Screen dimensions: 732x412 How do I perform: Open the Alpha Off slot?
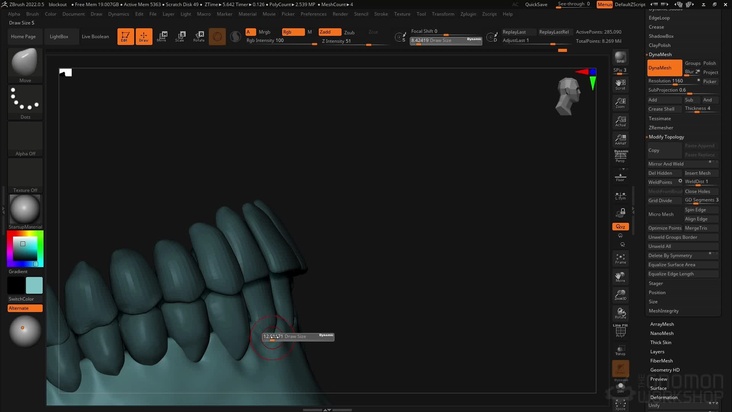click(25, 136)
